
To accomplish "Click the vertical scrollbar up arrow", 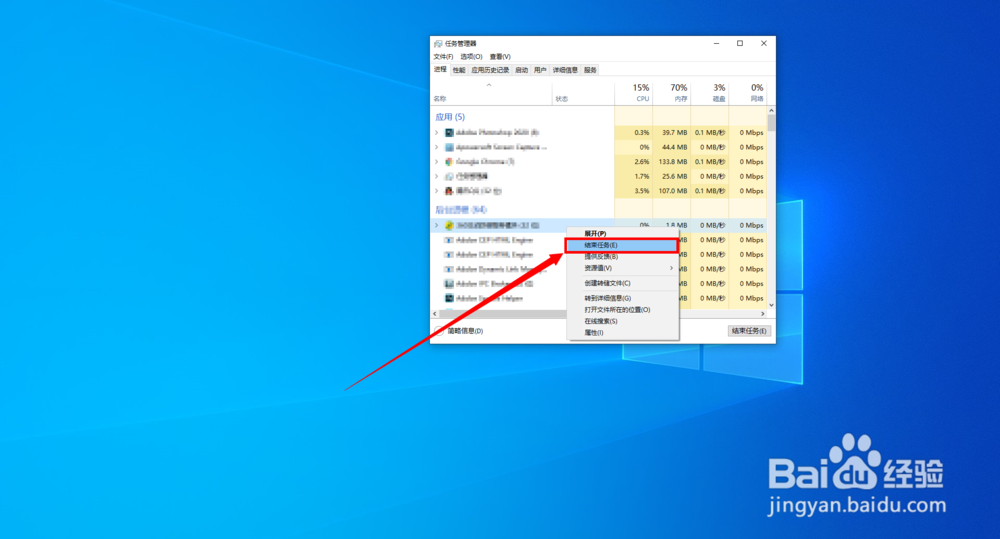I will tap(772, 110).
